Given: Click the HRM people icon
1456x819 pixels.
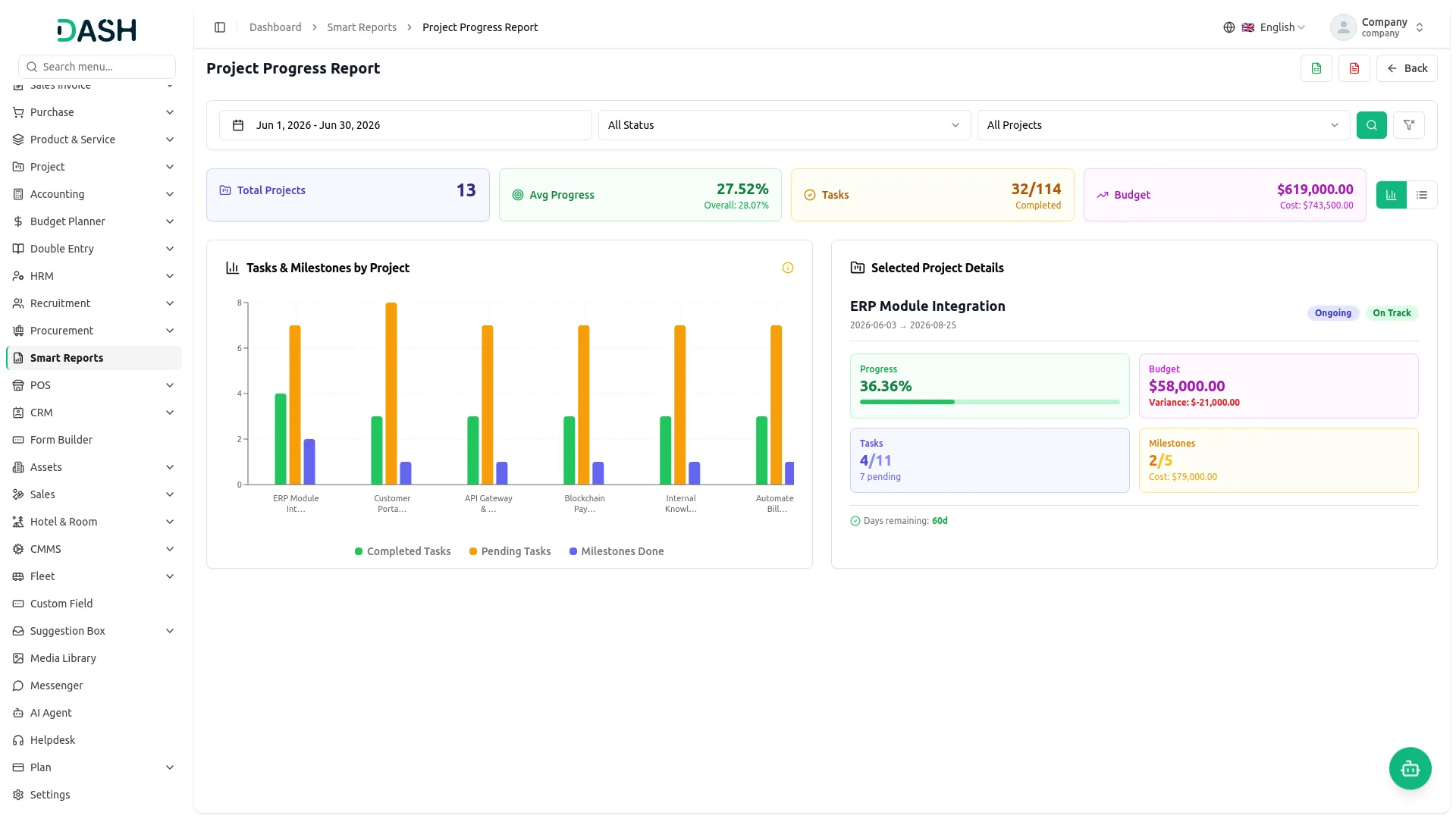Looking at the screenshot, I should coord(18,276).
